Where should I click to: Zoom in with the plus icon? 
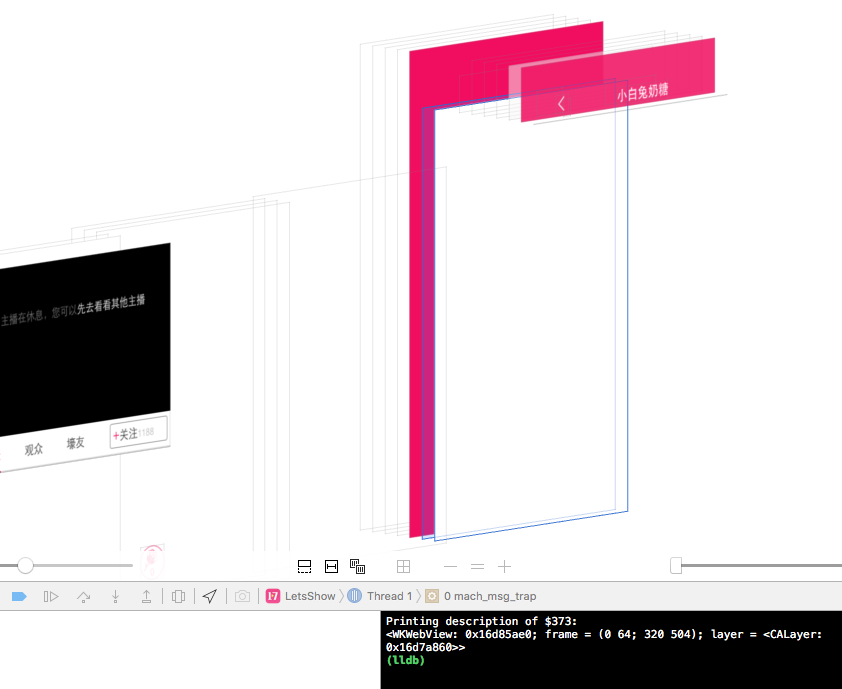click(505, 566)
